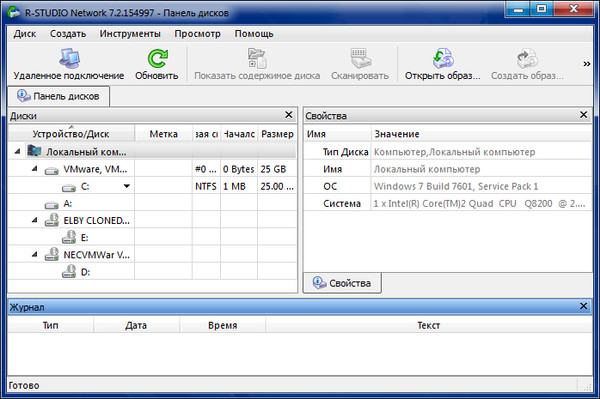Close the Журнал panel

583,306
